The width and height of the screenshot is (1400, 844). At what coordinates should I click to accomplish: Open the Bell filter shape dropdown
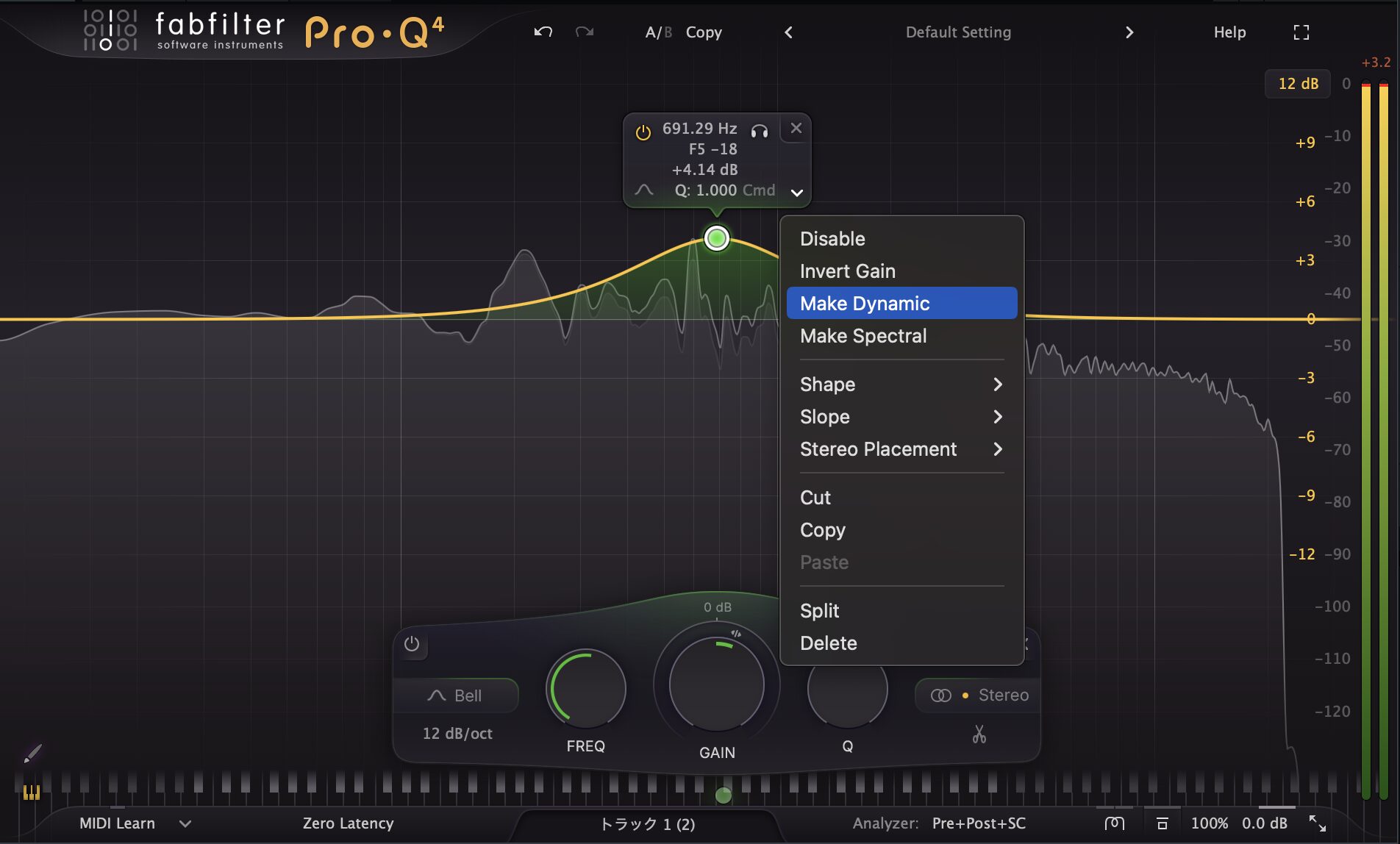coord(456,695)
